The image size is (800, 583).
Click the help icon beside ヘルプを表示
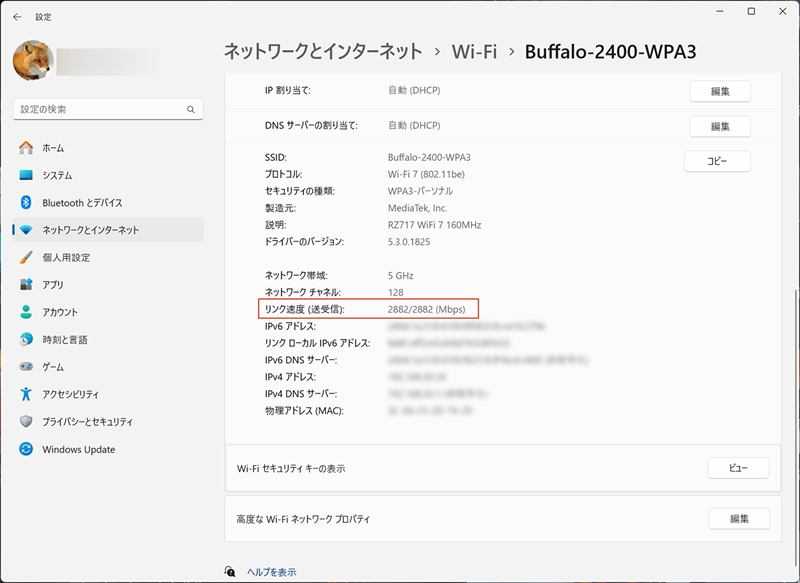230,571
